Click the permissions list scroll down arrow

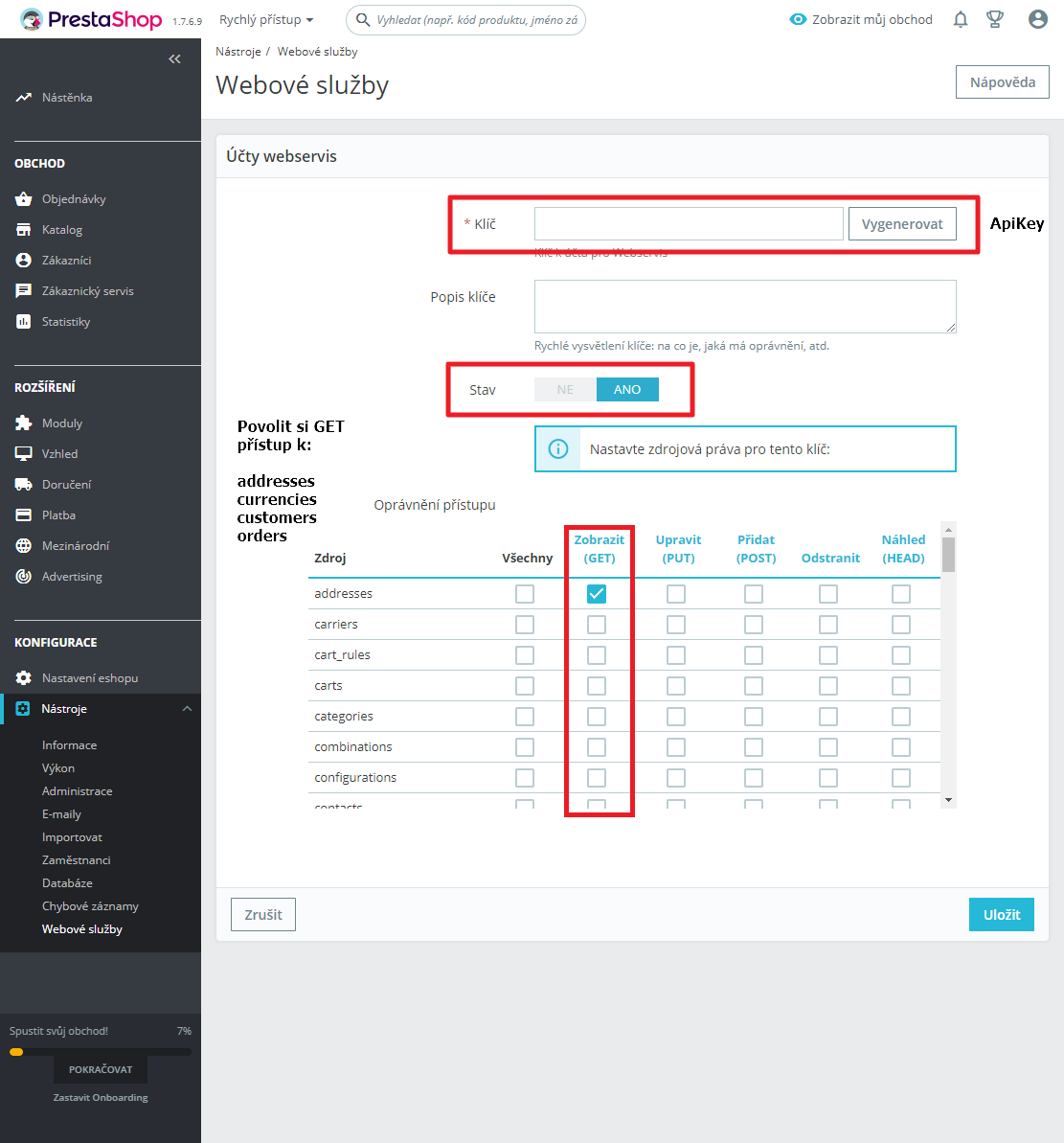tap(948, 800)
